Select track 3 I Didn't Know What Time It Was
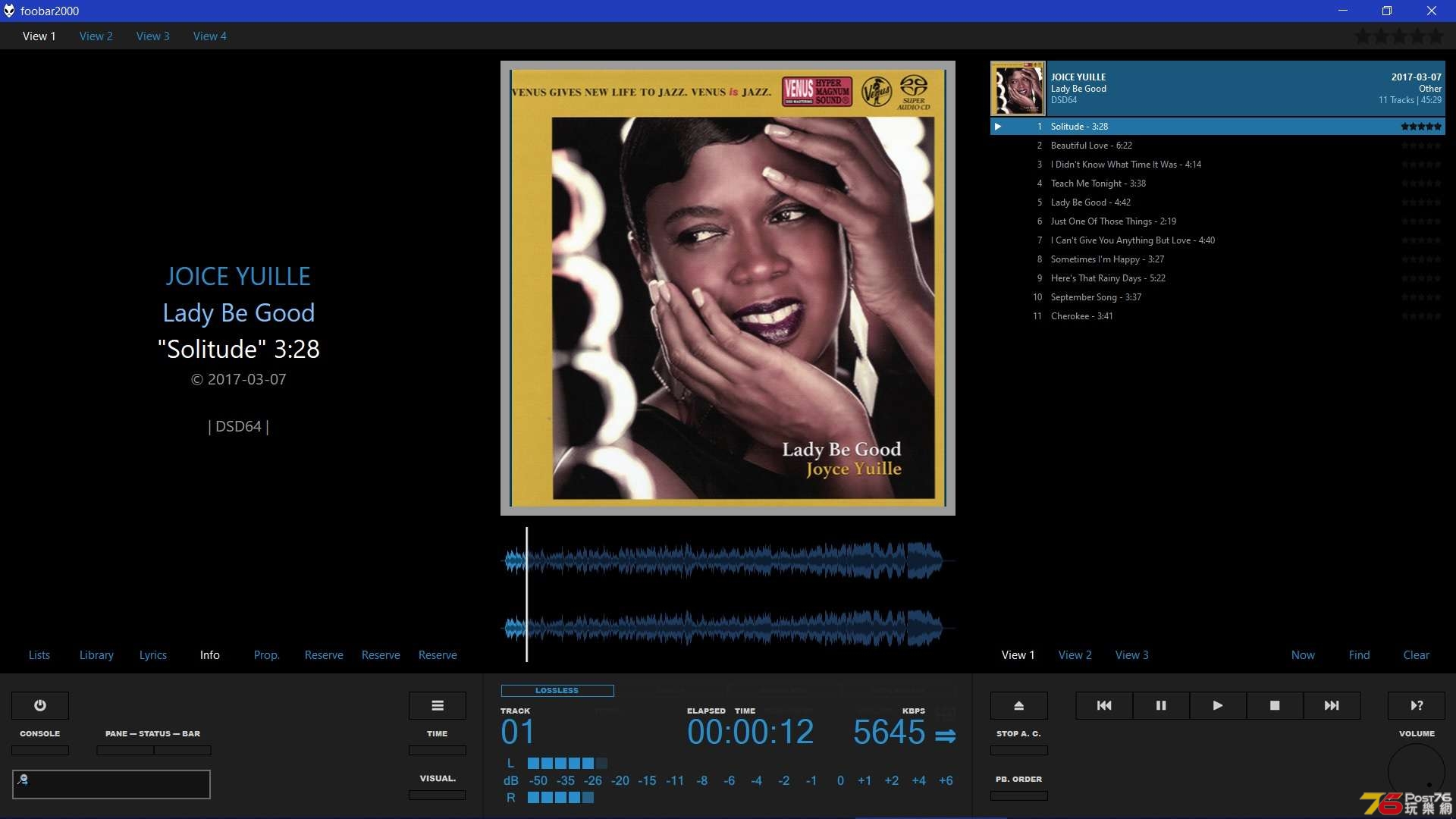 point(1217,165)
